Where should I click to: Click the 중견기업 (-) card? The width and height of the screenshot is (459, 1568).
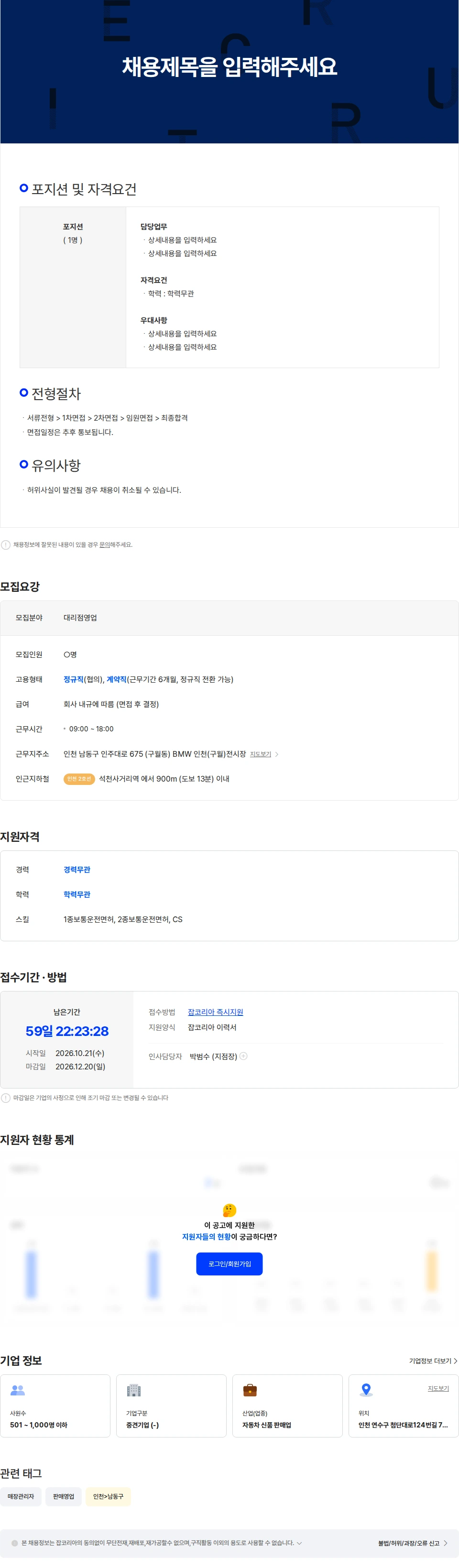point(171,1405)
